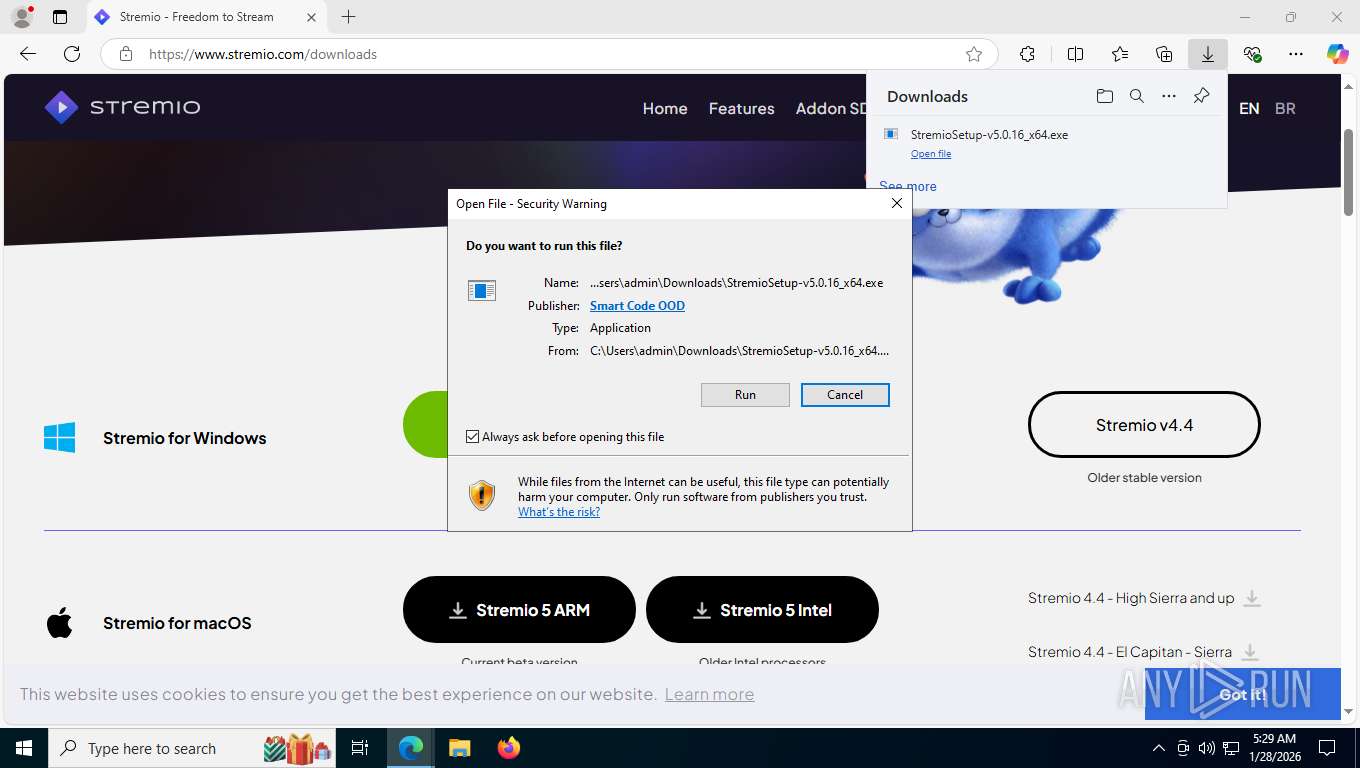1360x768 pixels.
Task: Close the Open File Security Warning dialog
Action: click(x=897, y=203)
